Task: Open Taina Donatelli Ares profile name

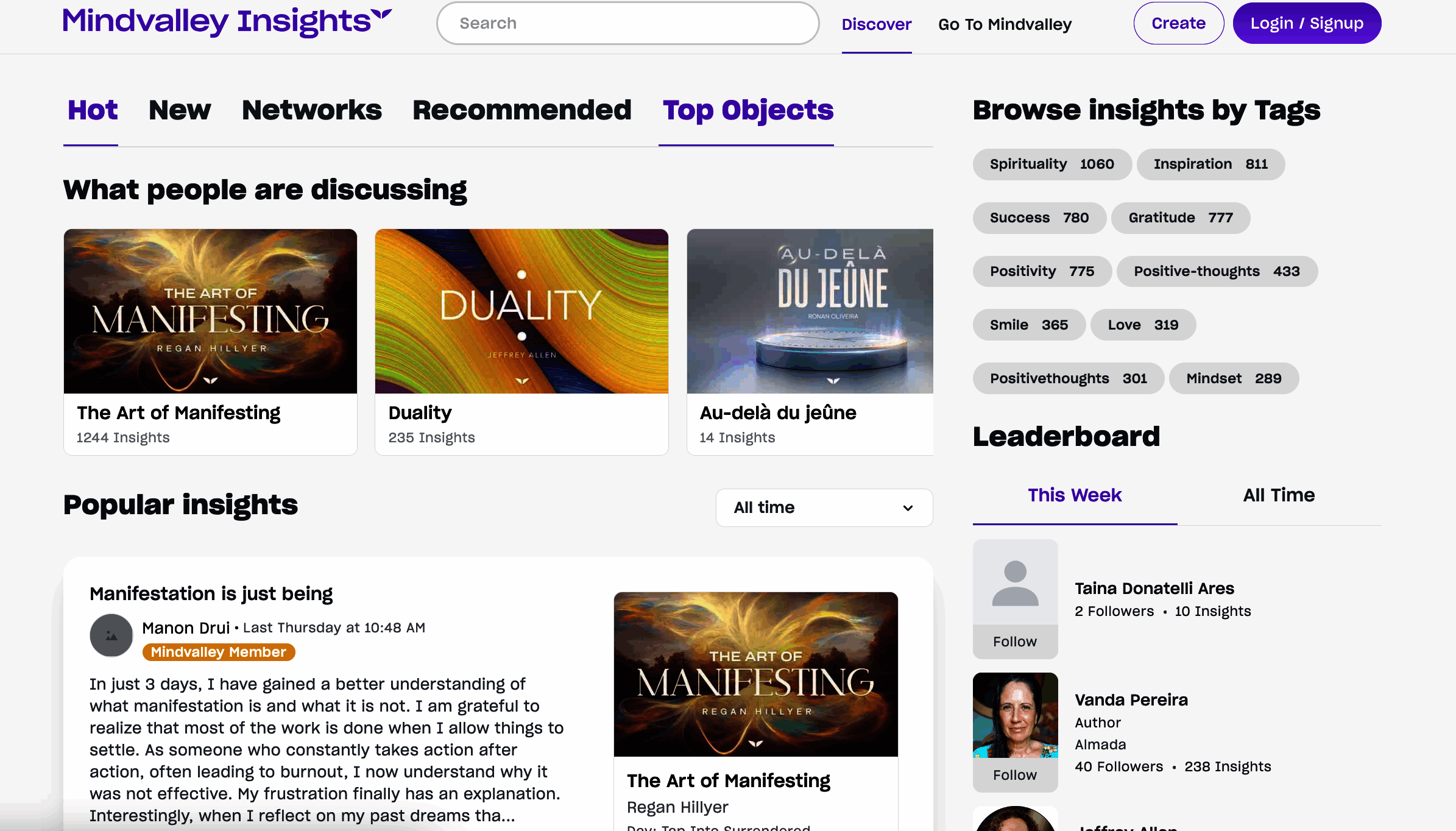Action: [1154, 589]
